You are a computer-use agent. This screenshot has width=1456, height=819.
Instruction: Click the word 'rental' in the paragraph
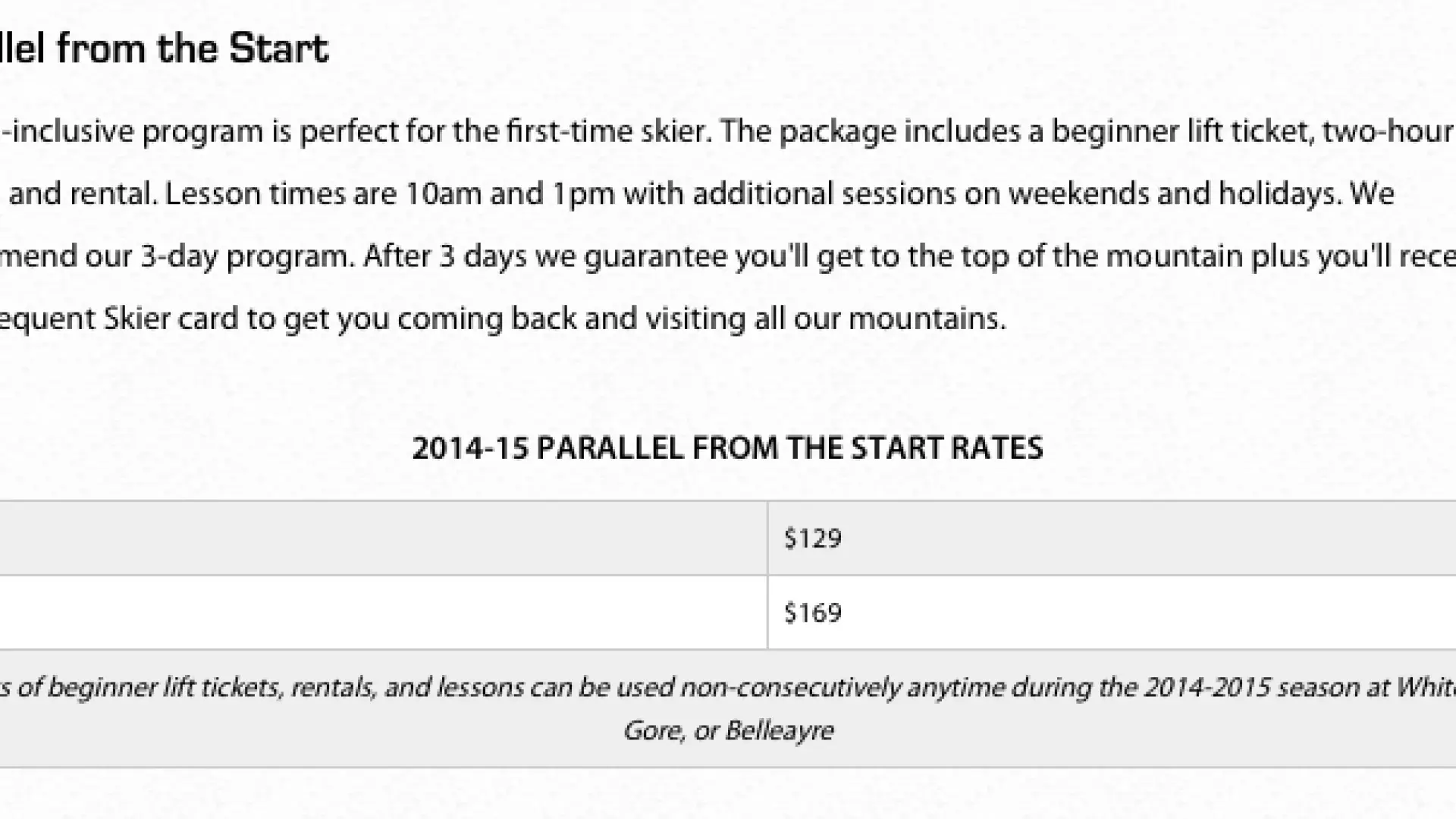click(113, 194)
